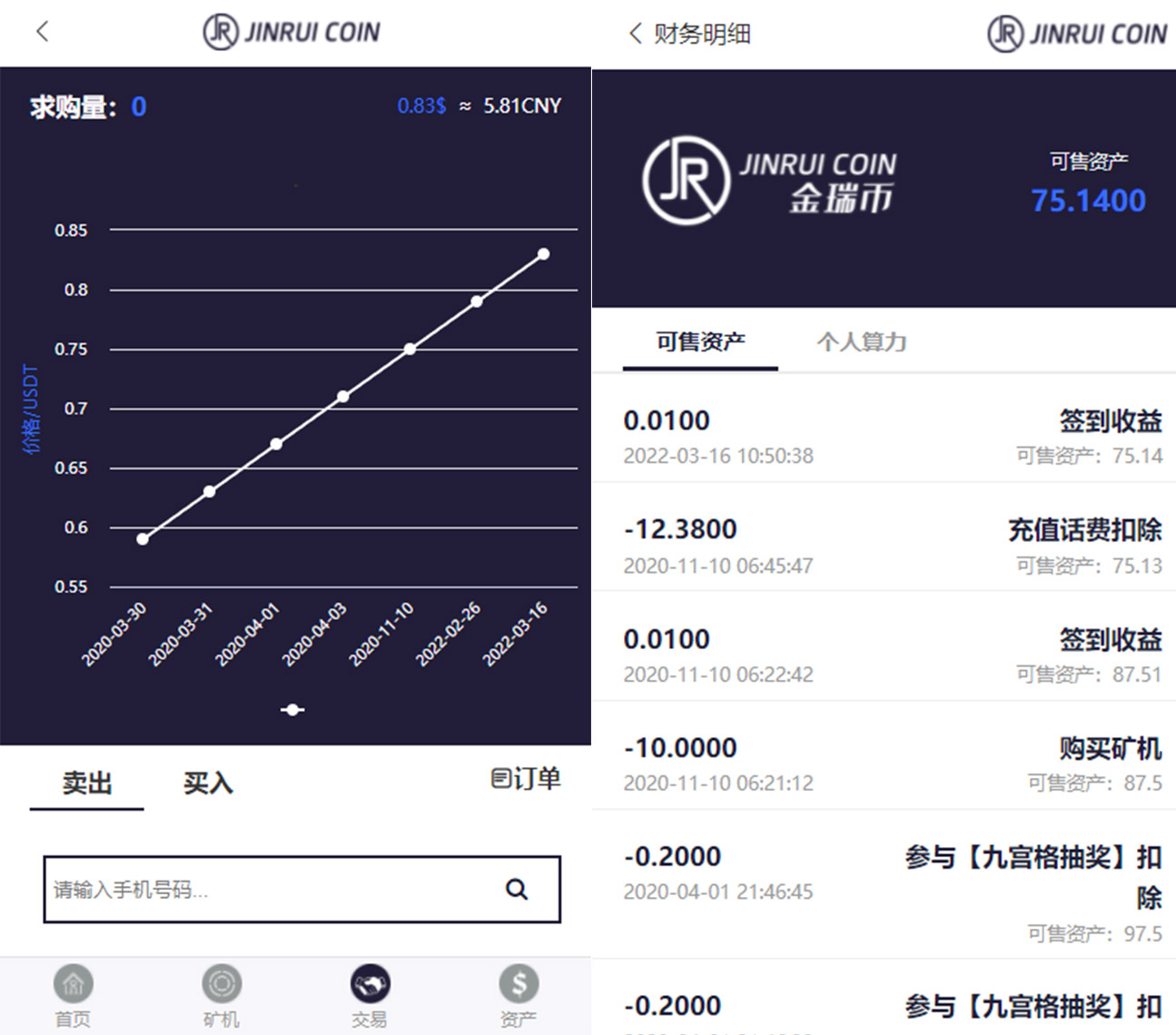Select the 2022-02-26 chart data point
The height and width of the screenshot is (1035, 1176).
(477, 301)
